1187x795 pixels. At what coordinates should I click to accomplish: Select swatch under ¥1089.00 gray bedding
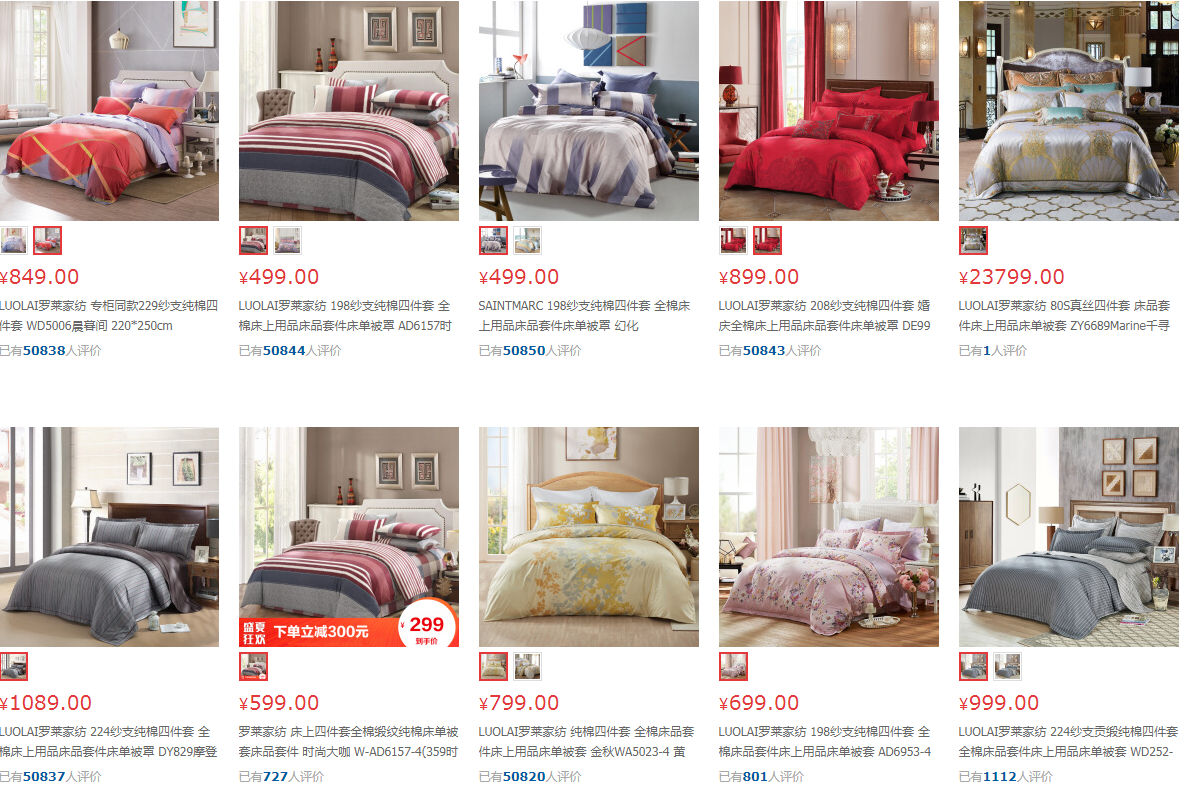pyautogui.click(x=14, y=666)
